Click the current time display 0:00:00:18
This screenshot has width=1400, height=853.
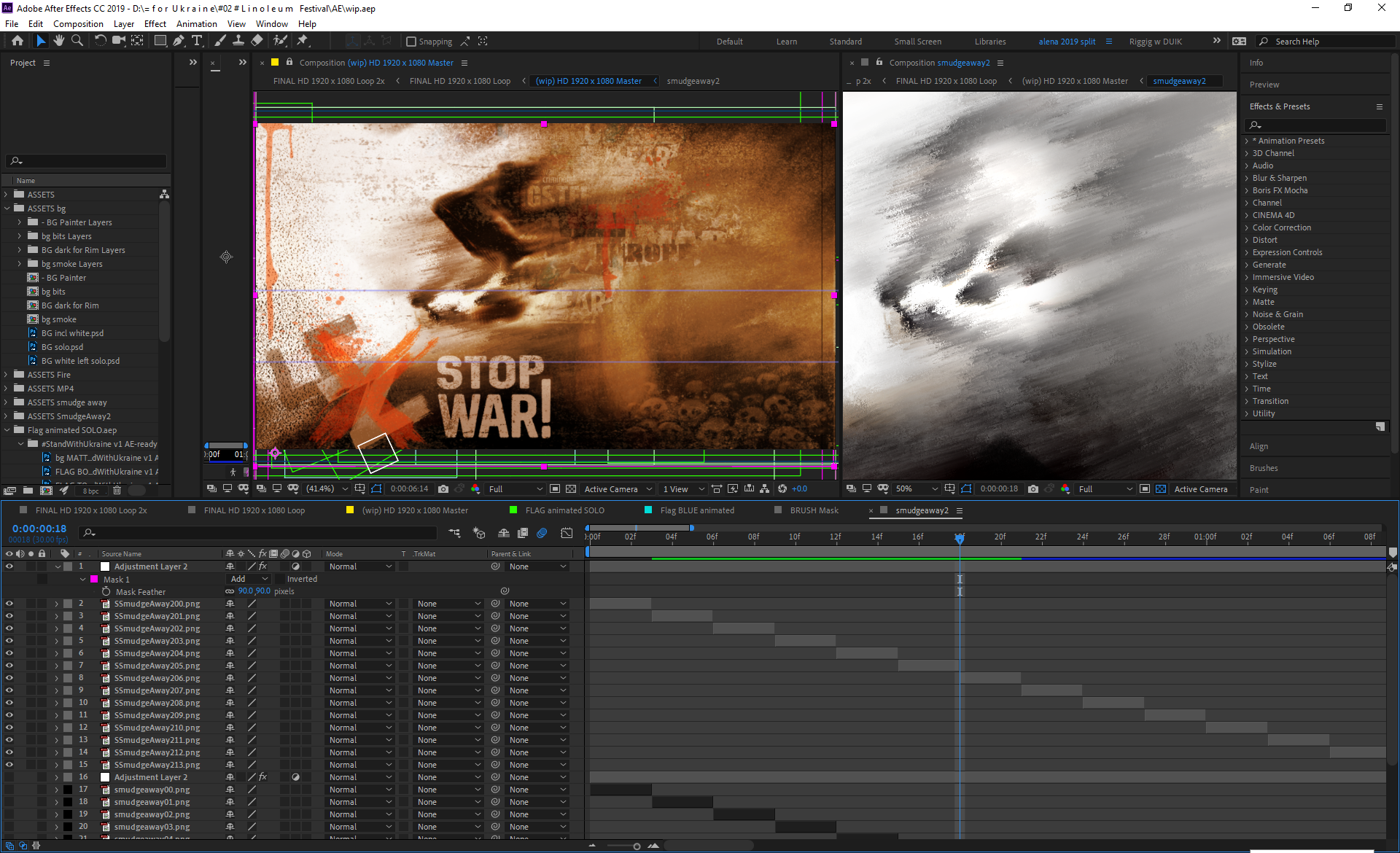(39, 529)
